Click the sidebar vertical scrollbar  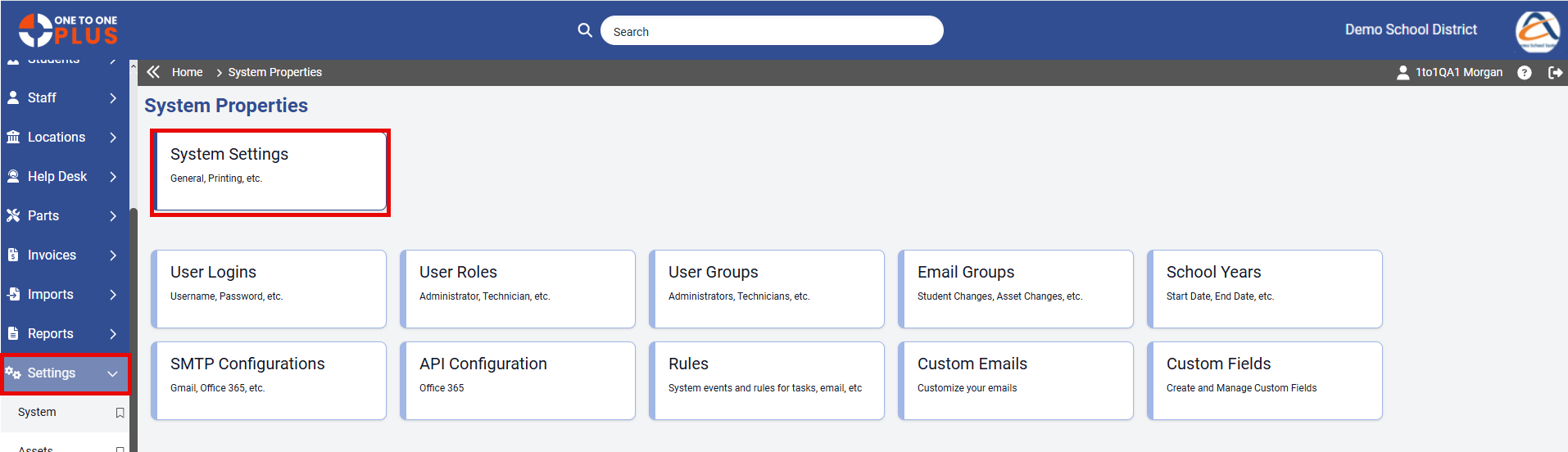(134, 328)
